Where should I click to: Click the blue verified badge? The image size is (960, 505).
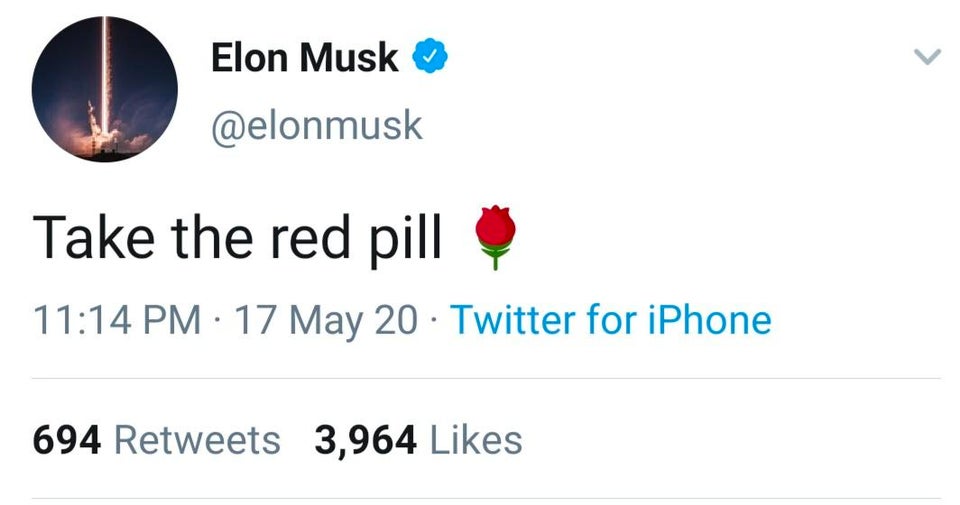(x=430, y=57)
